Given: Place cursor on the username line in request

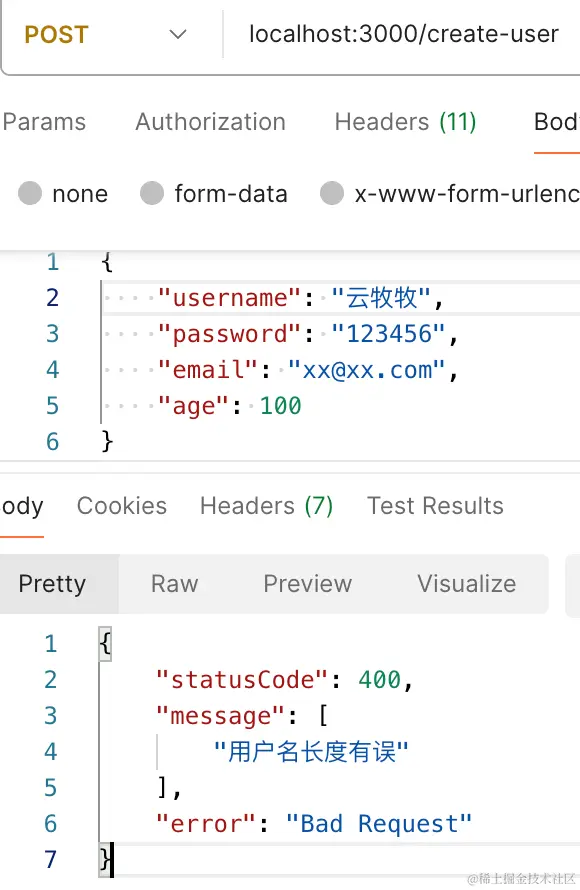Looking at the screenshot, I should click(x=341, y=298).
